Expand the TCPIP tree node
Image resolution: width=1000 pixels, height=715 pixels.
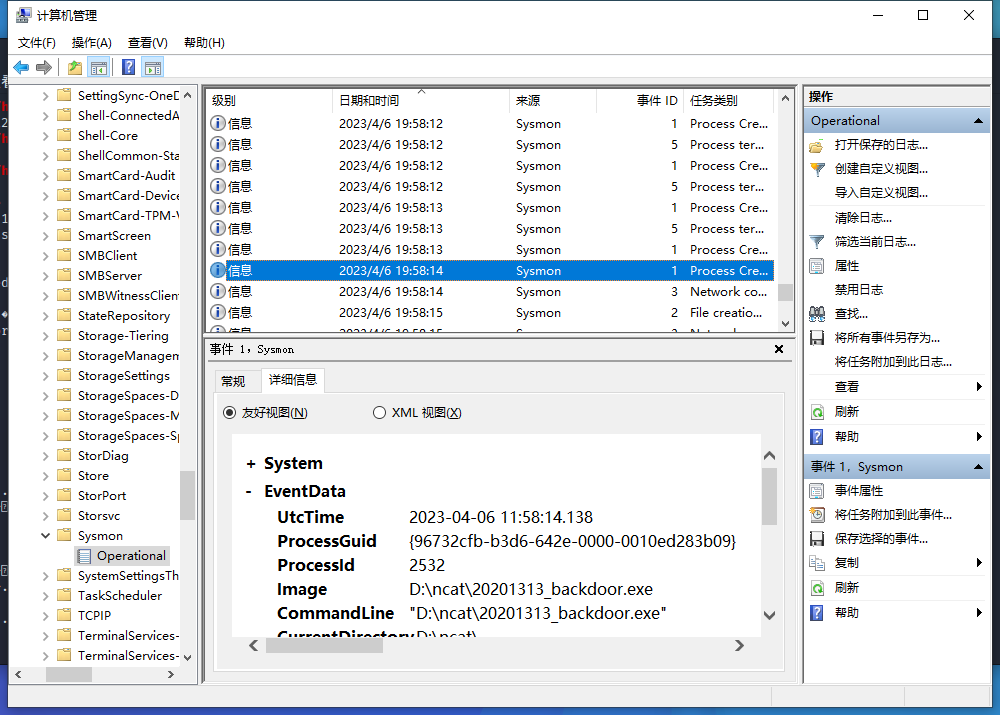[x=45, y=615]
